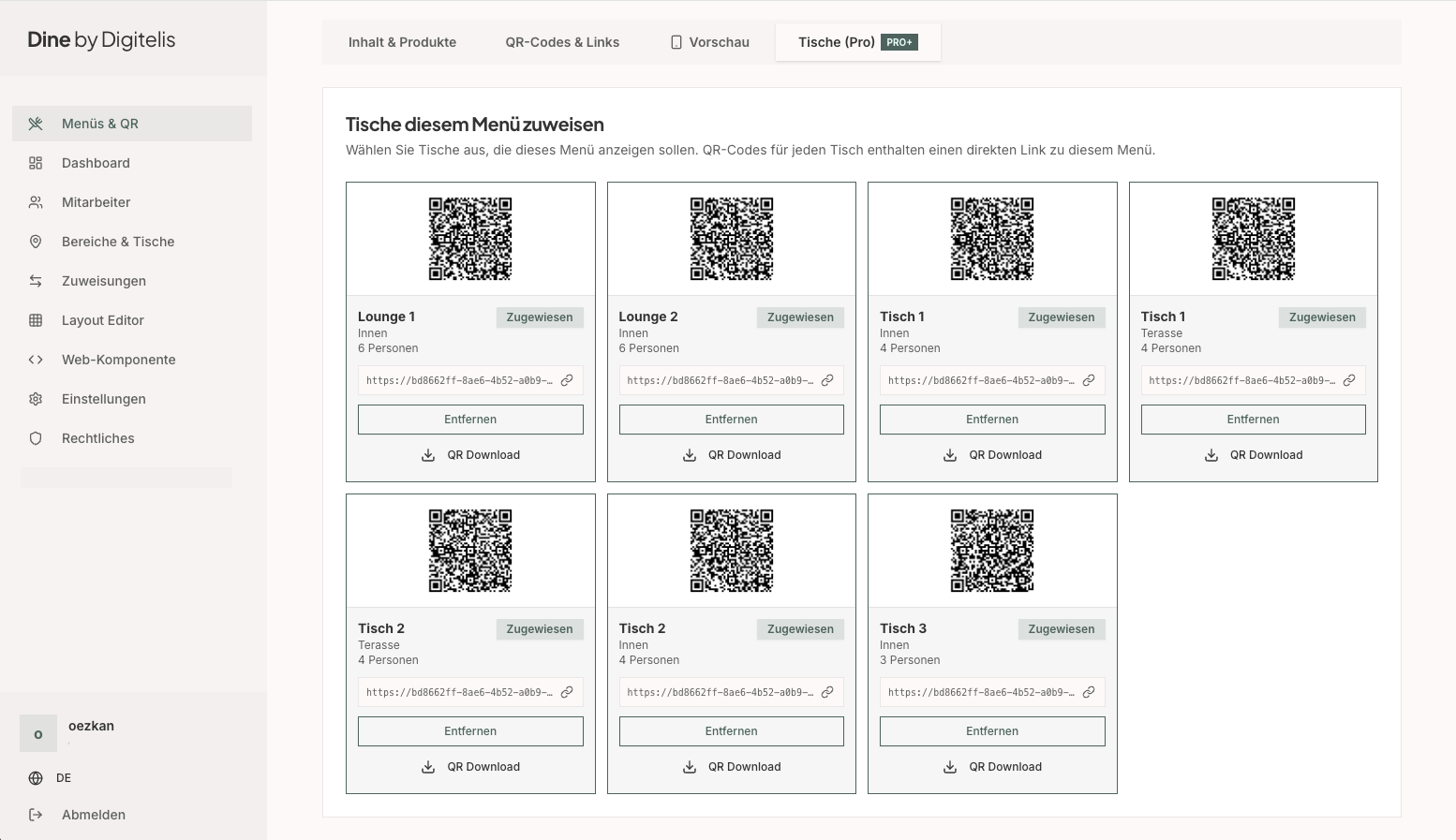
Task: Click the Dashboard grid icon
Action: (36, 163)
